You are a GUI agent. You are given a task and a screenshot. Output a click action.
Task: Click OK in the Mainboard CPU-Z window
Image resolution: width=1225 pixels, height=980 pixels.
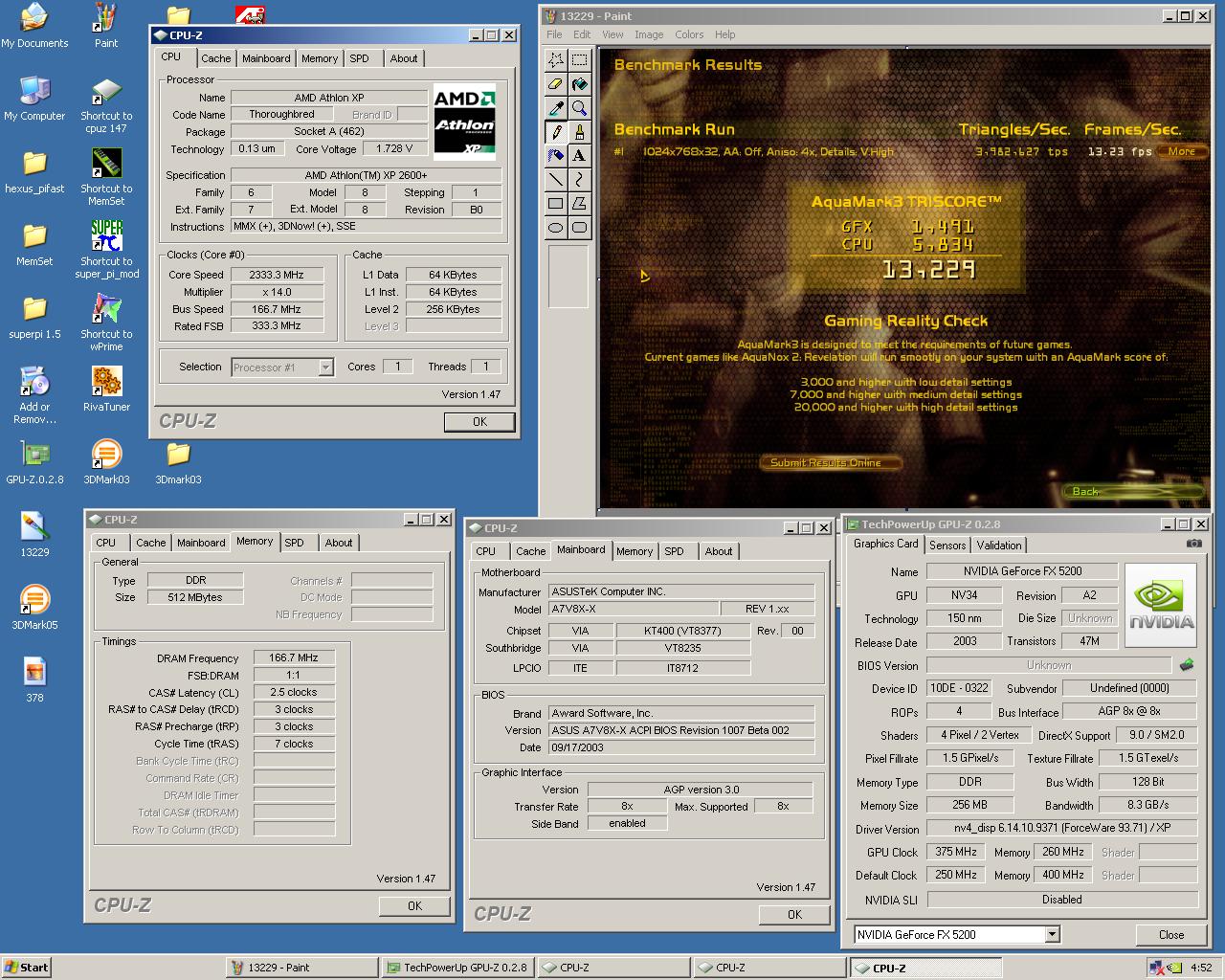(x=794, y=914)
